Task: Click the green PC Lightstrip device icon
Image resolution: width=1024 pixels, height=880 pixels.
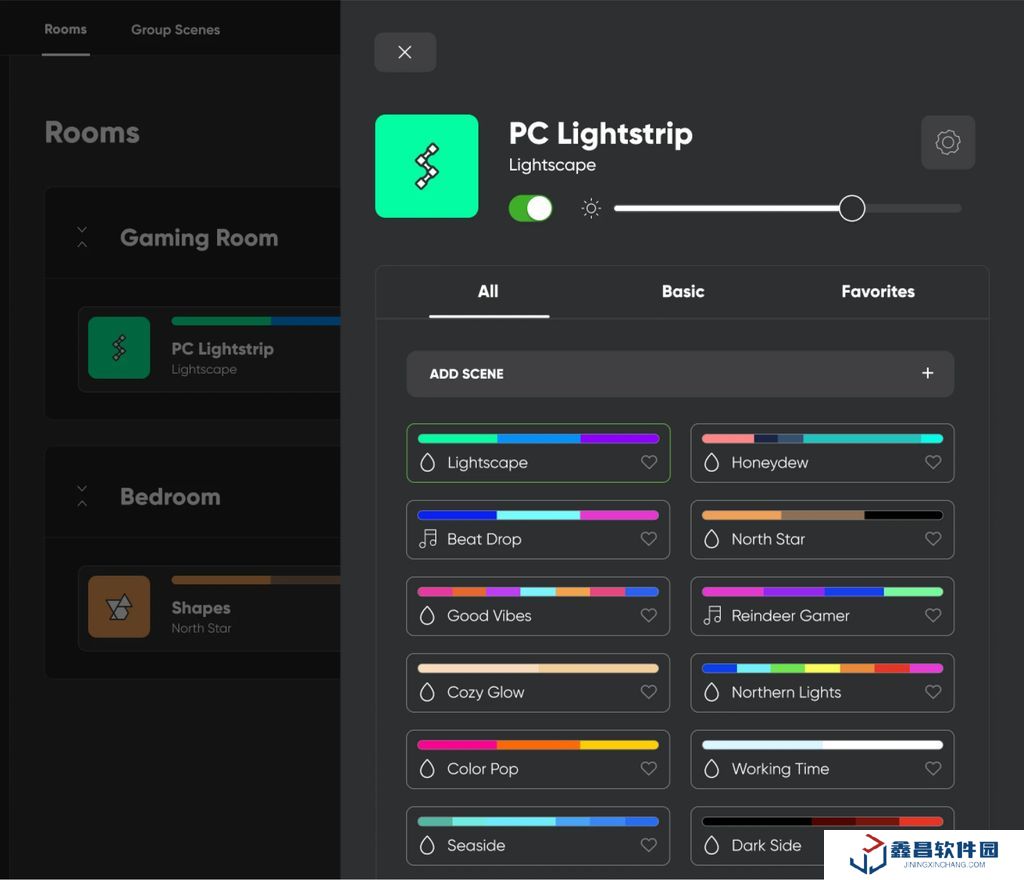Action: click(x=427, y=166)
